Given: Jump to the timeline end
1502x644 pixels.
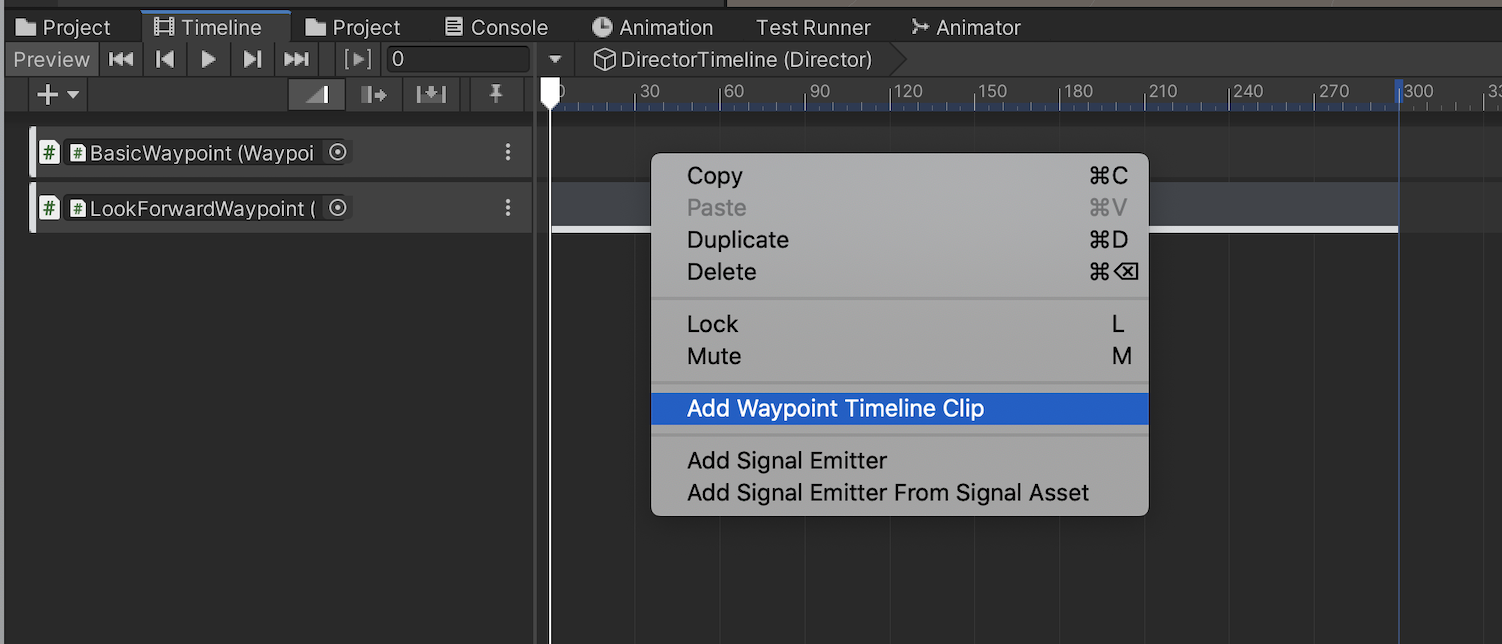Looking at the screenshot, I should (297, 59).
